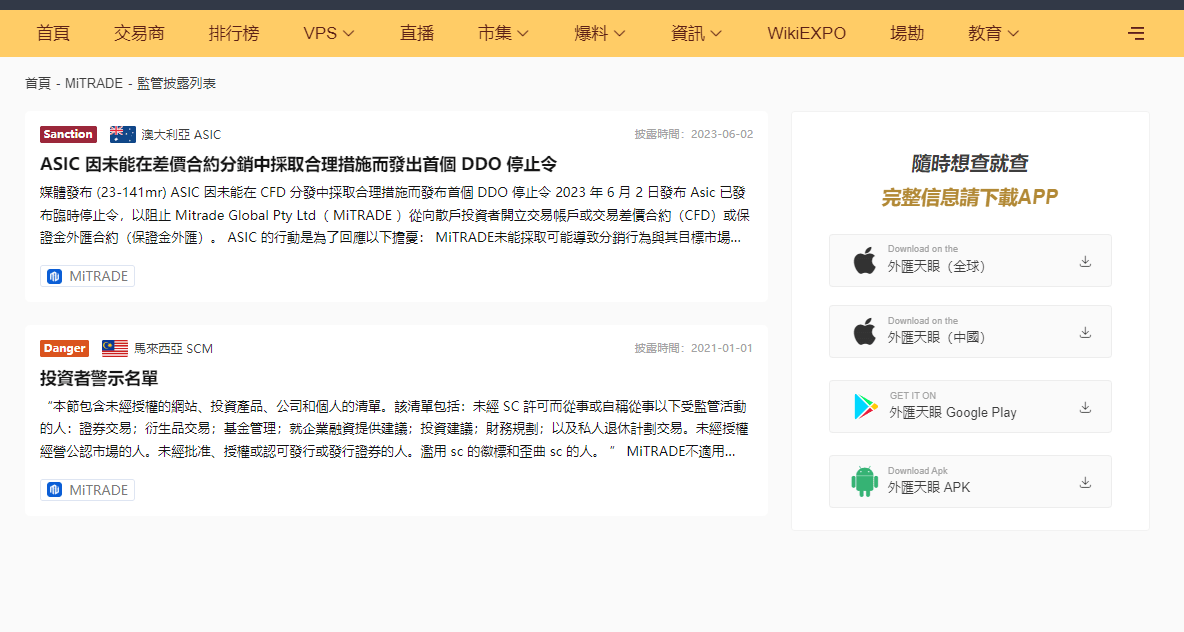Click 披露時間：2021-01-01 date
The width and height of the screenshot is (1184, 632).
[x=693, y=348]
